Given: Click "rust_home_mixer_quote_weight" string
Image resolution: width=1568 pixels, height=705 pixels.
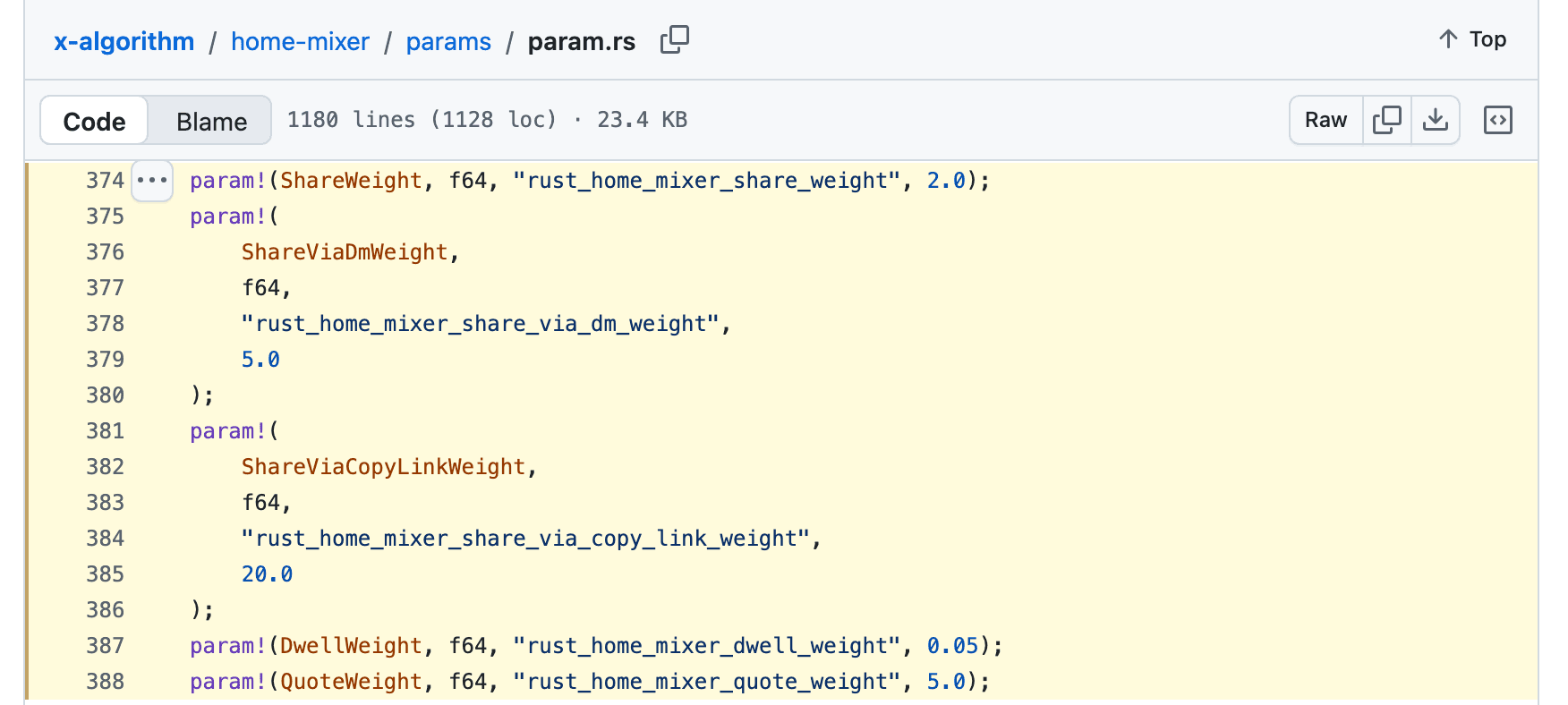Looking at the screenshot, I should pyautogui.click(x=707, y=682).
